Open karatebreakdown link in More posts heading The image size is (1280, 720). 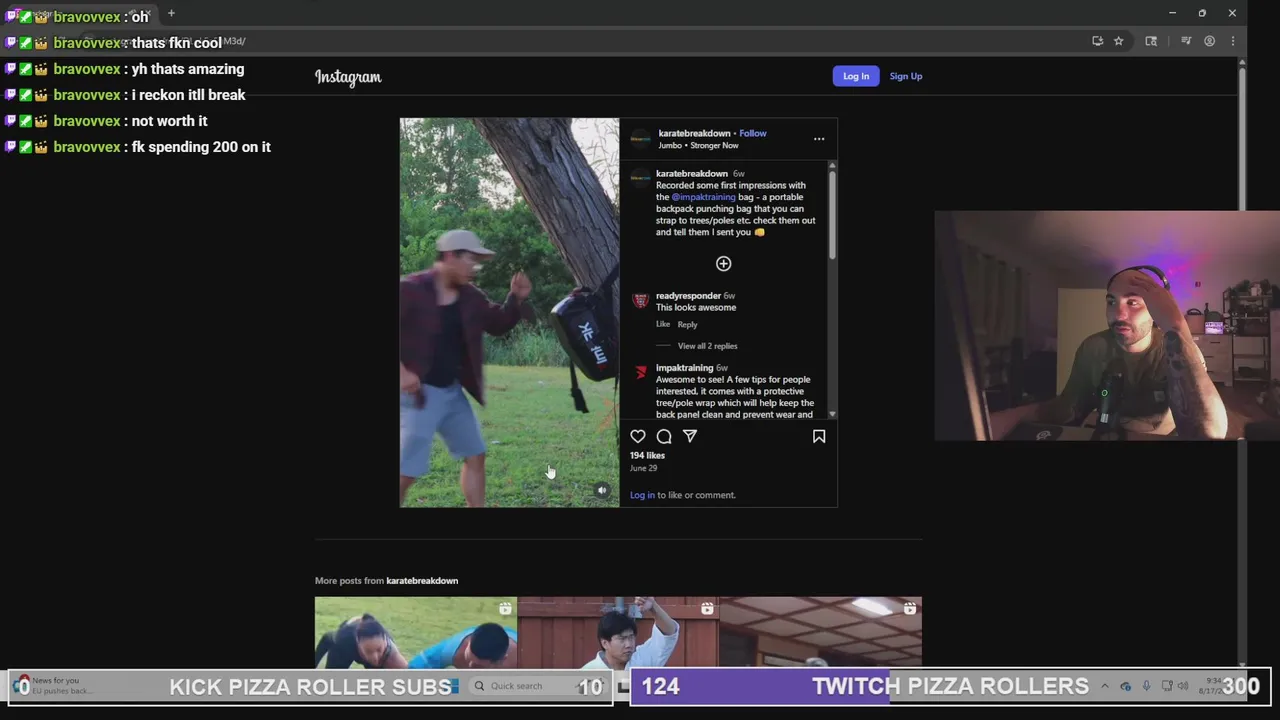tap(422, 580)
